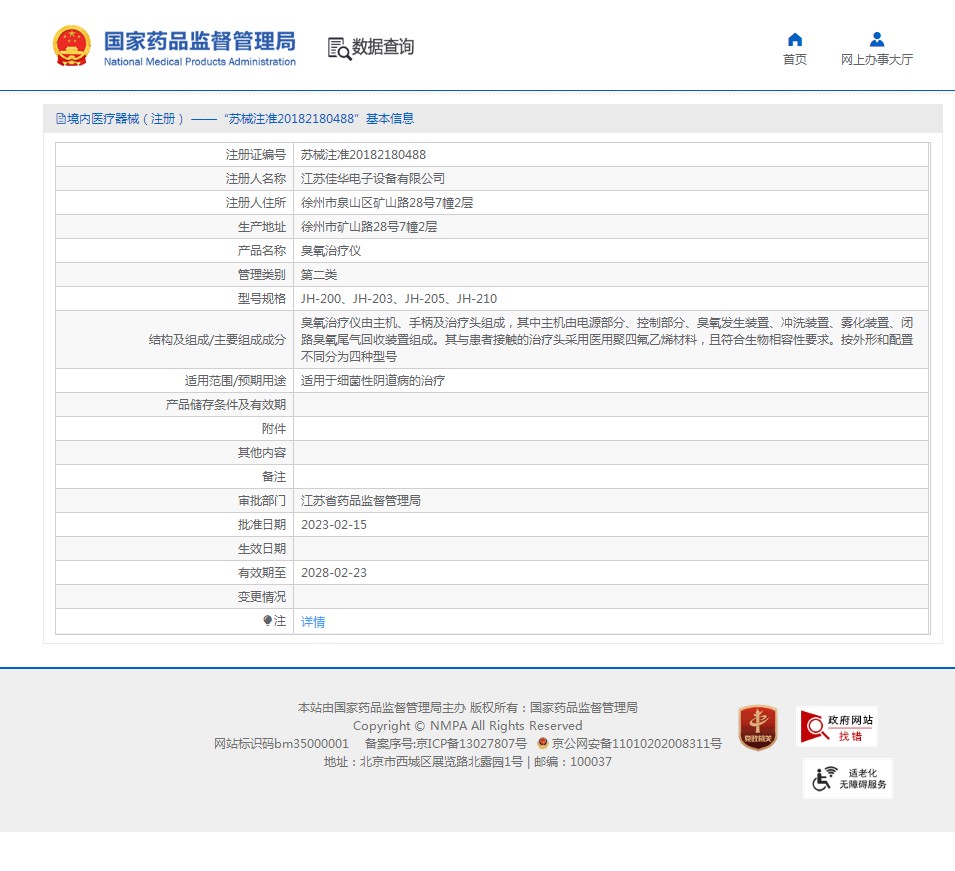Click the 首页 label
Image resolution: width=955 pixels, height=871 pixels.
pos(795,59)
